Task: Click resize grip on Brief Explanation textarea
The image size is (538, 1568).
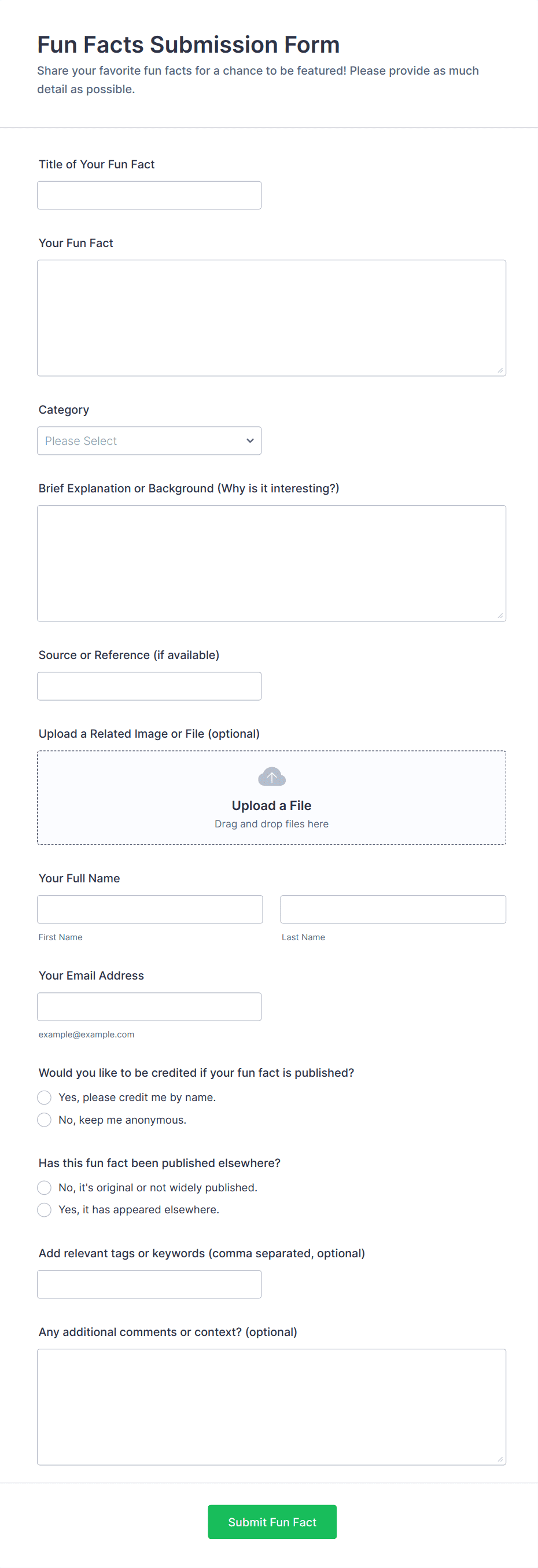Action: [500, 616]
